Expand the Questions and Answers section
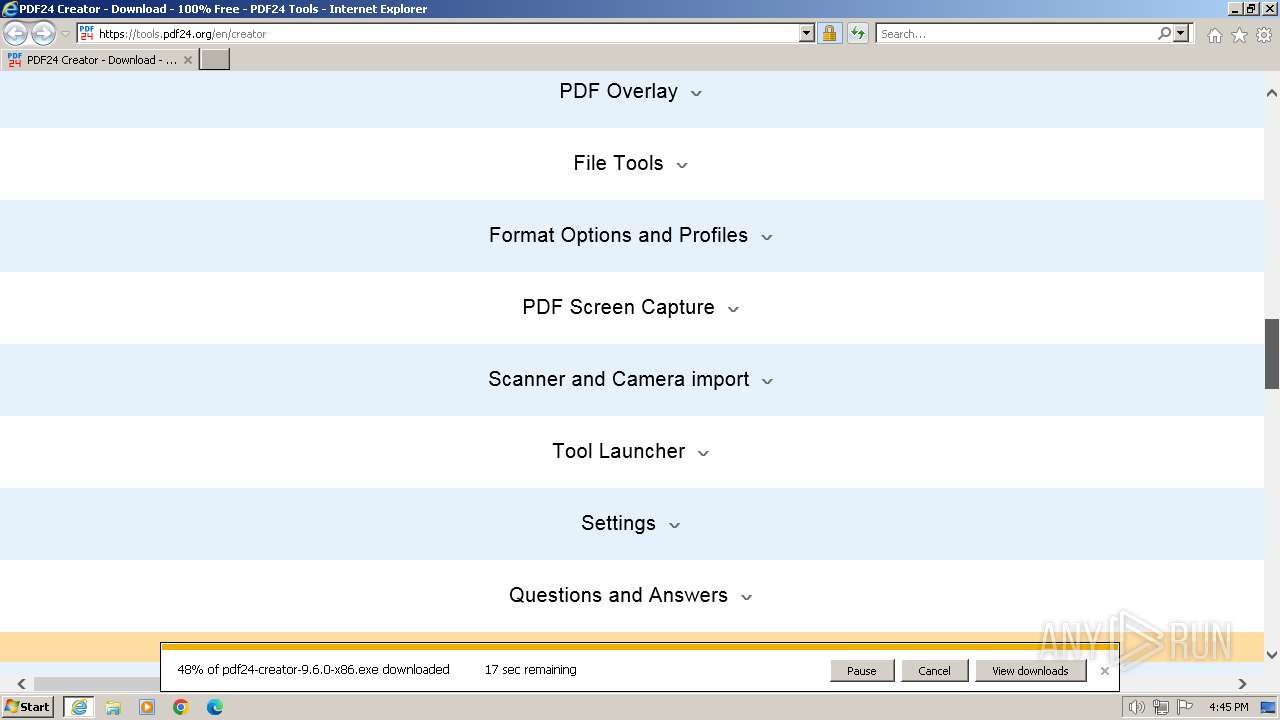 click(631, 595)
